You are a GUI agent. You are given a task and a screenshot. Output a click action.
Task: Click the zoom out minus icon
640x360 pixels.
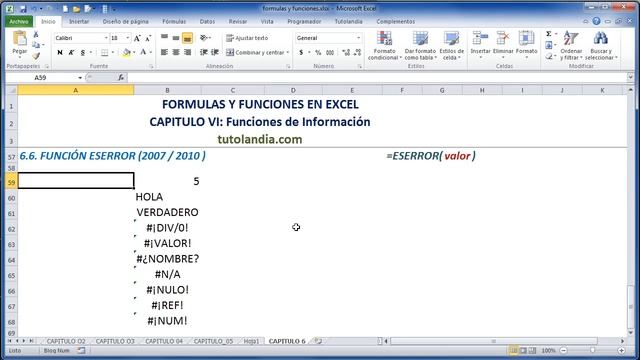(x=564, y=351)
